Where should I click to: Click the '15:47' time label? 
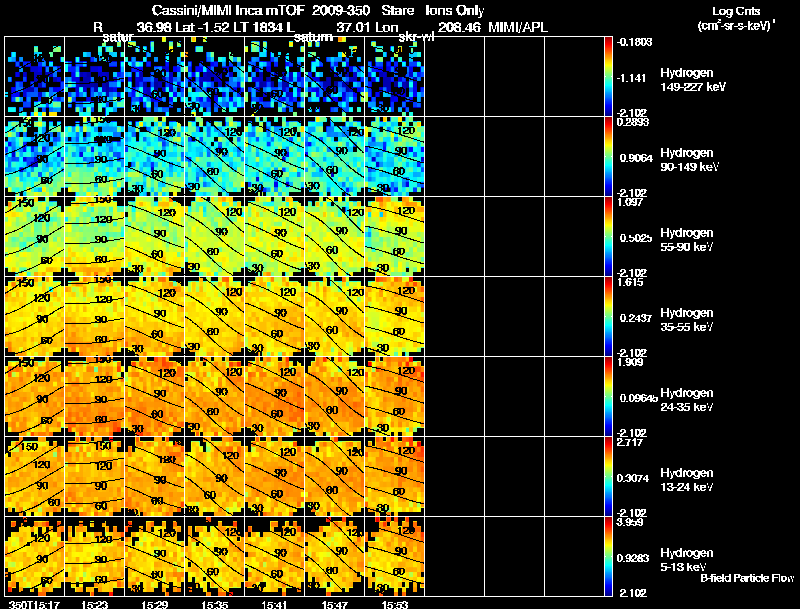pyautogui.click(x=335, y=604)
